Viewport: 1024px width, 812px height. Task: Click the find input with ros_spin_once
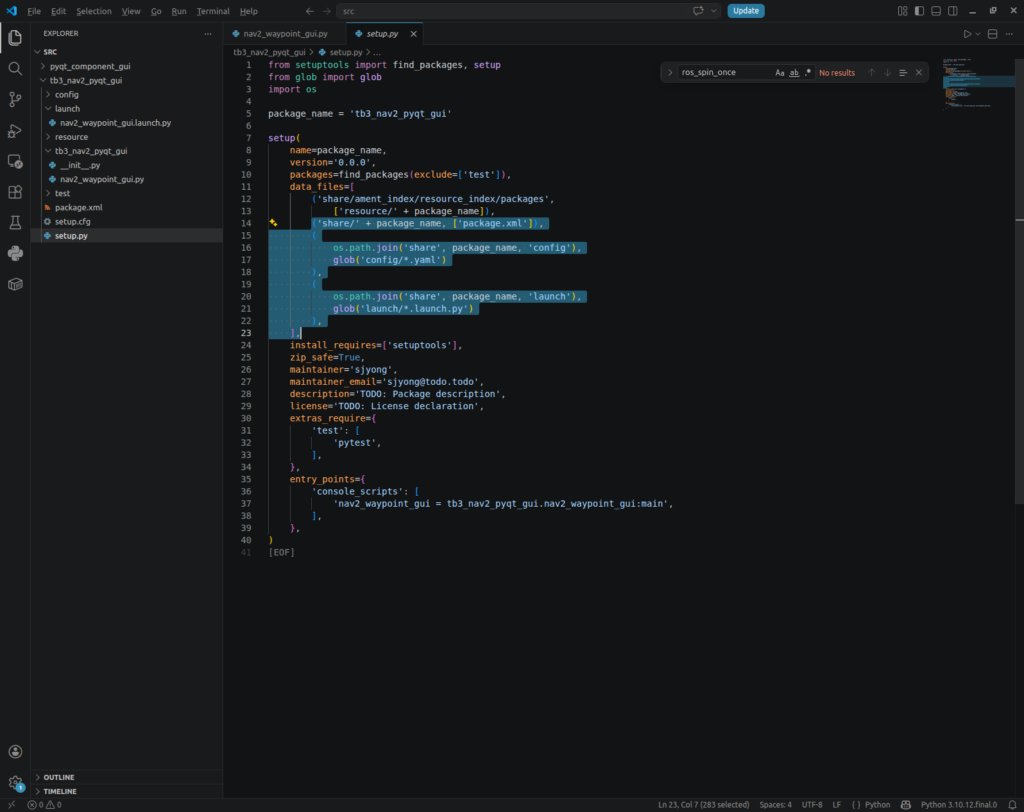[724, 73]
